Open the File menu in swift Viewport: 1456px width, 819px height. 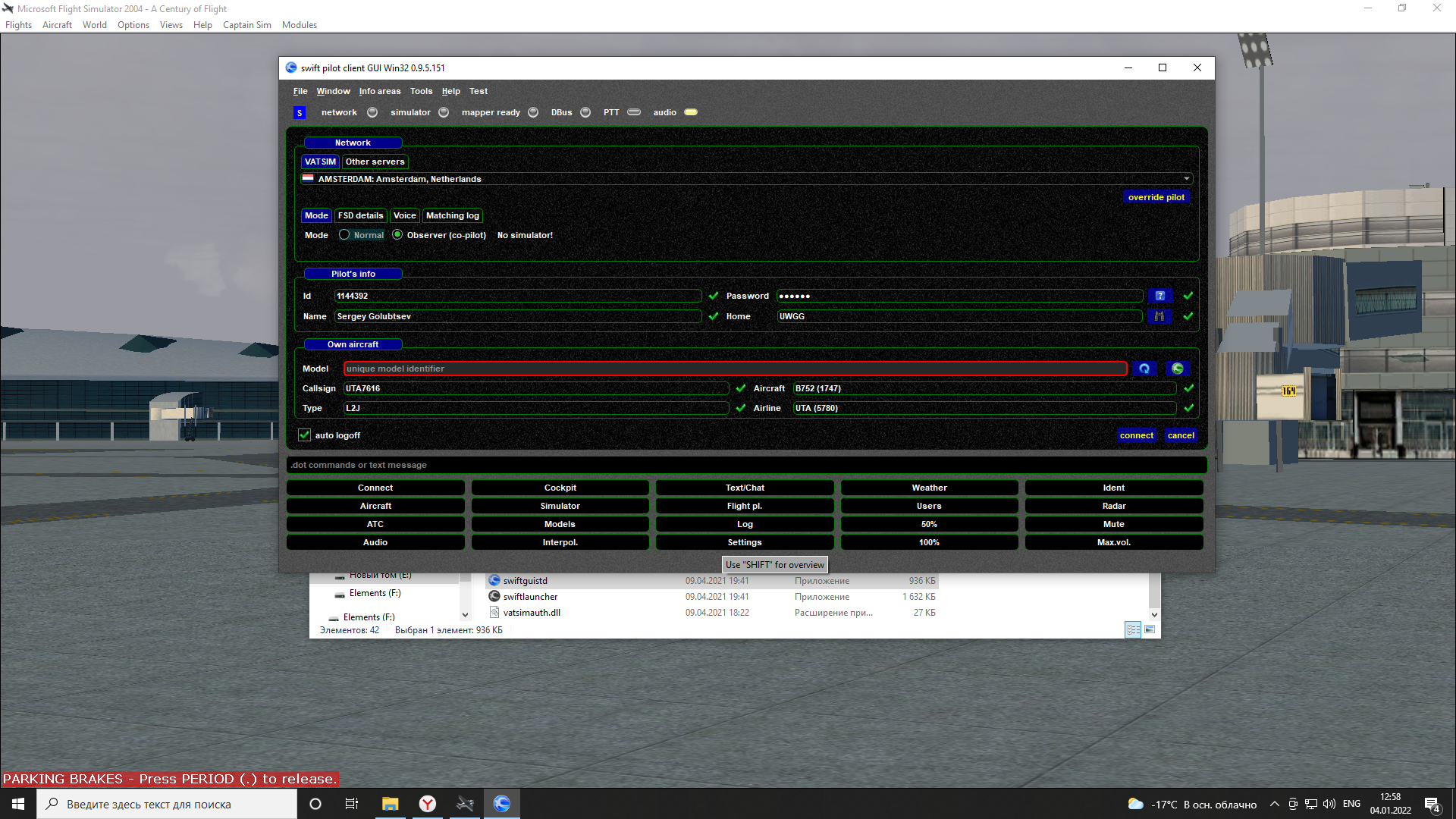pos(300,91)
